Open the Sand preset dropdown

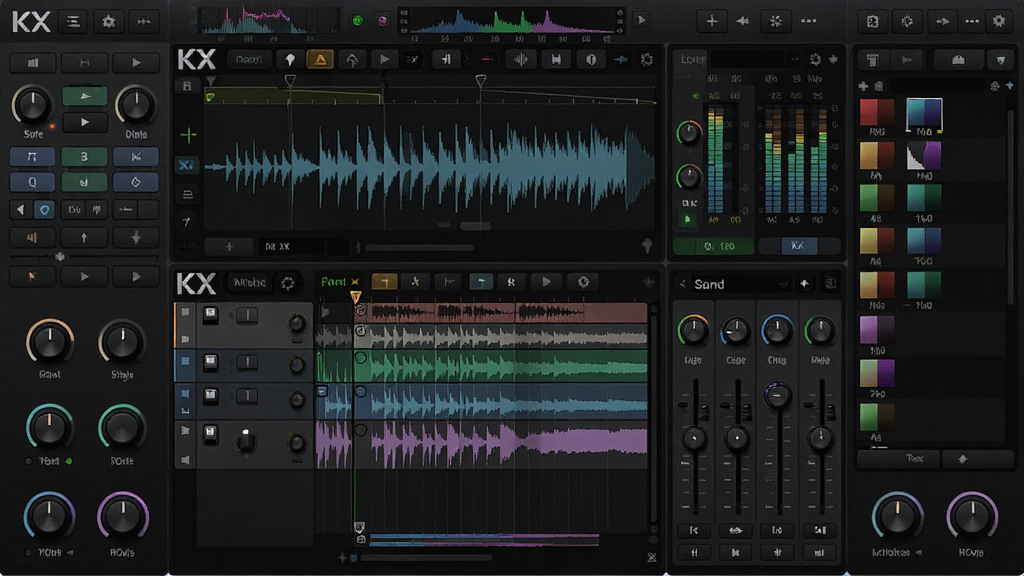point(782,284)
